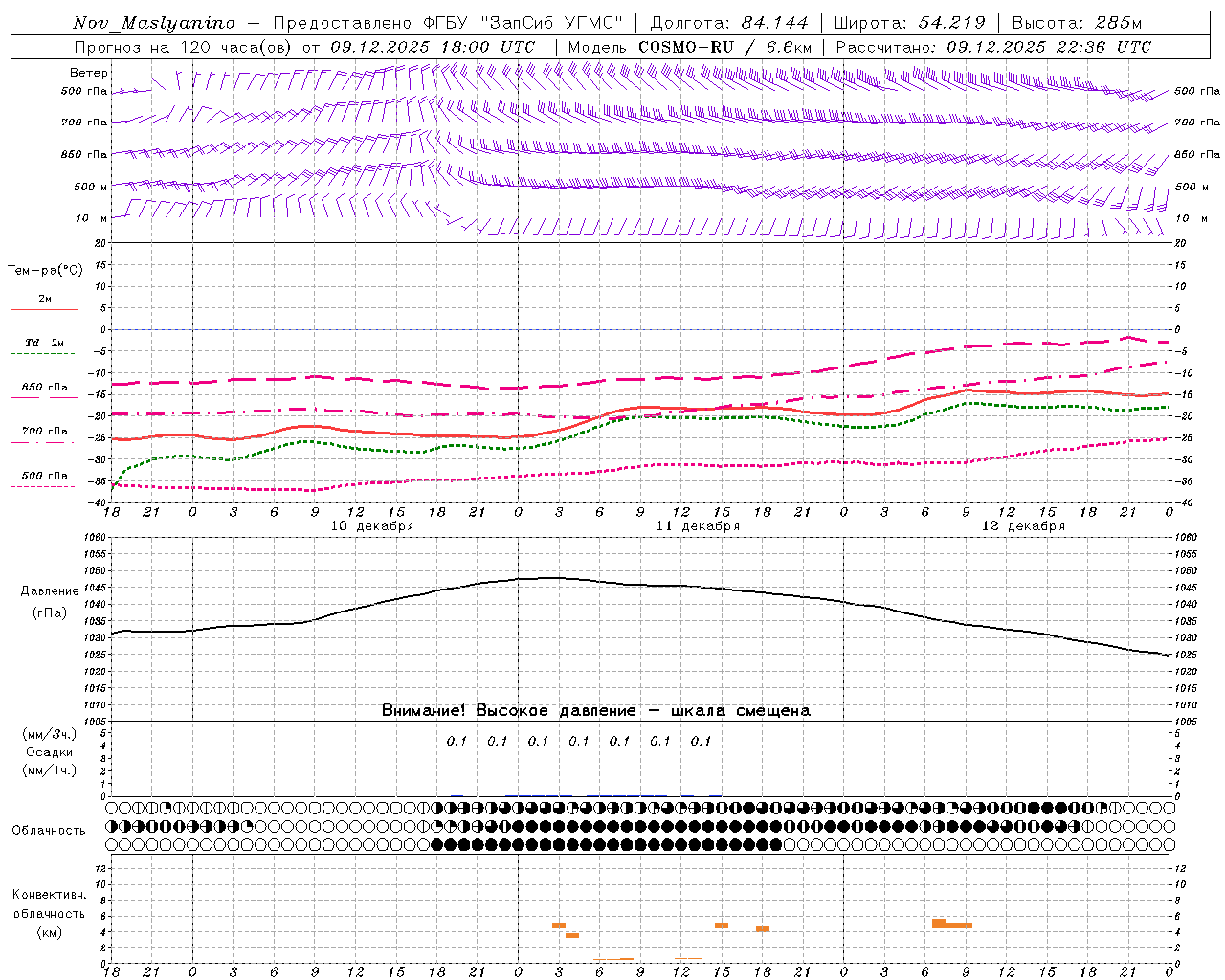
Task: Click the 1060 value on left pressure axis
Action: (x=95, y=537)
